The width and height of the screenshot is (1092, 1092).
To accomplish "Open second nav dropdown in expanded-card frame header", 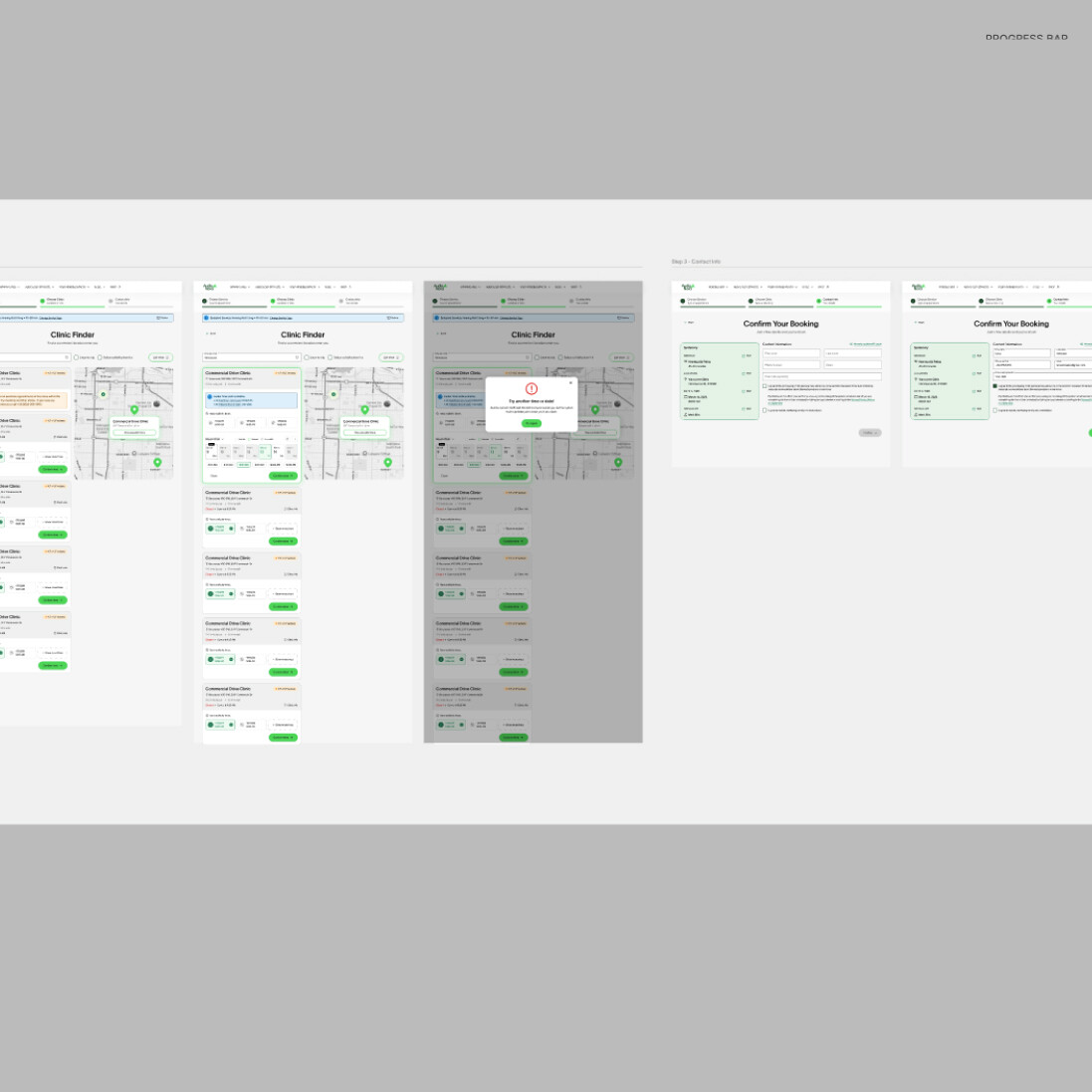I will point(270,287).
